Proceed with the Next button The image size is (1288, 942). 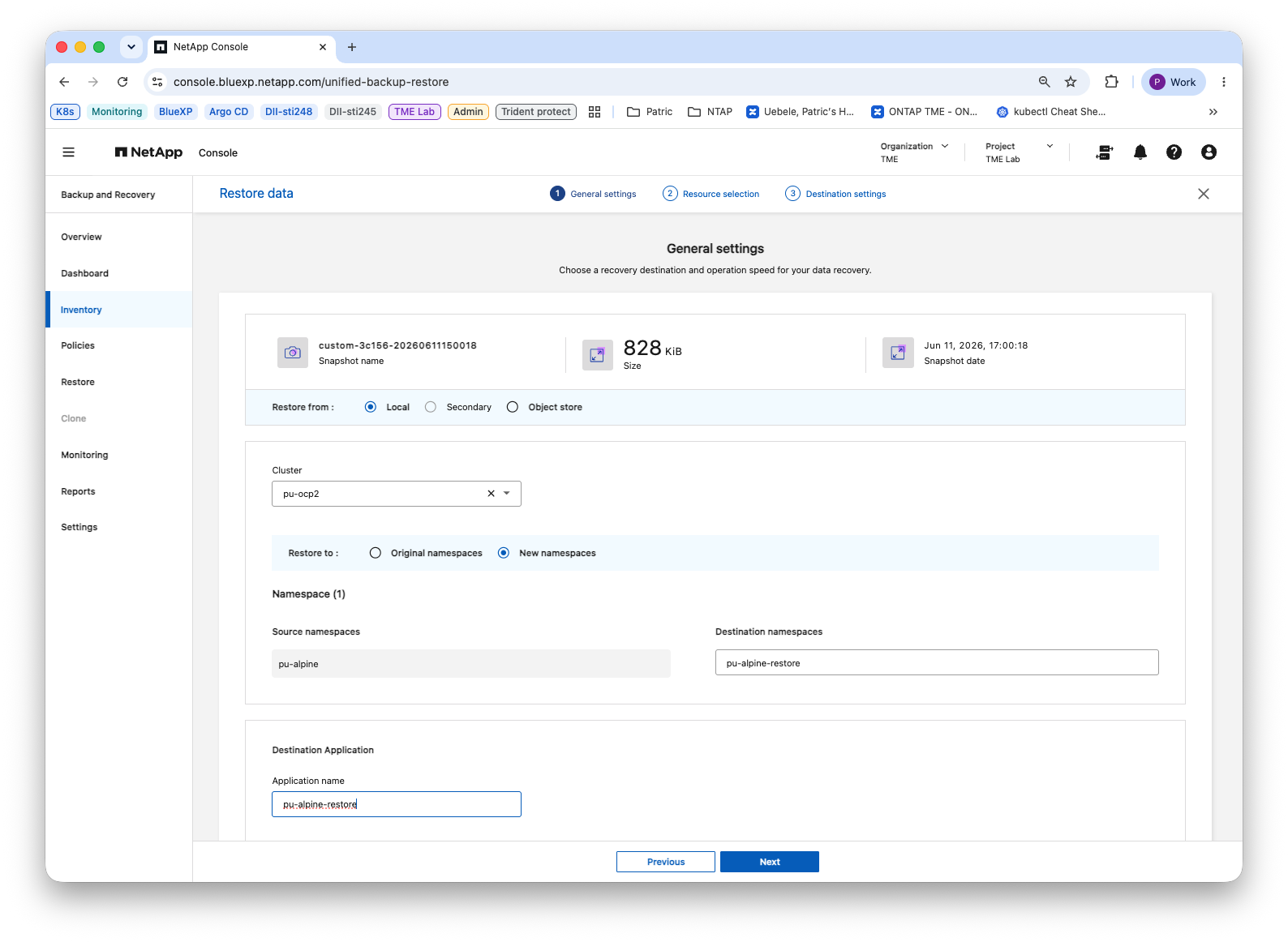coord(770,862)
